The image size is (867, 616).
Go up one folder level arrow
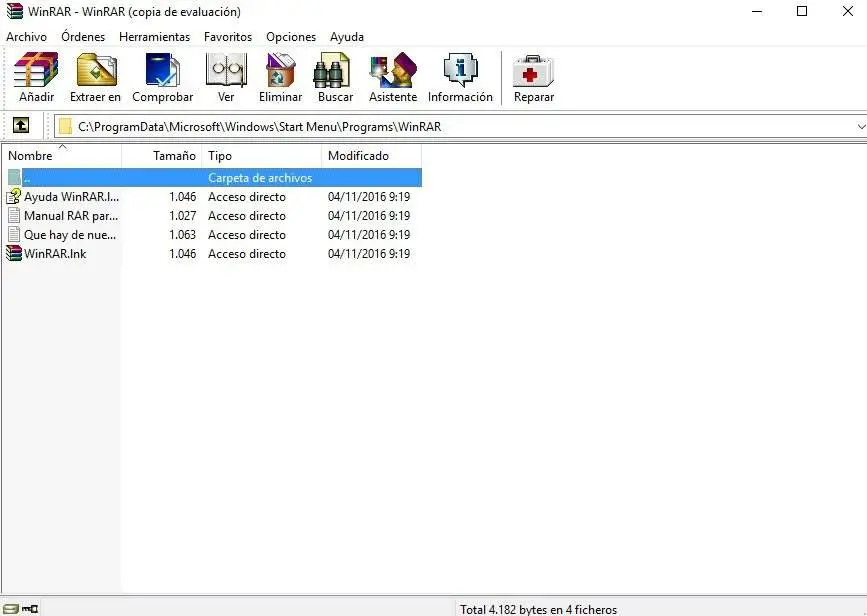(21, 126)
